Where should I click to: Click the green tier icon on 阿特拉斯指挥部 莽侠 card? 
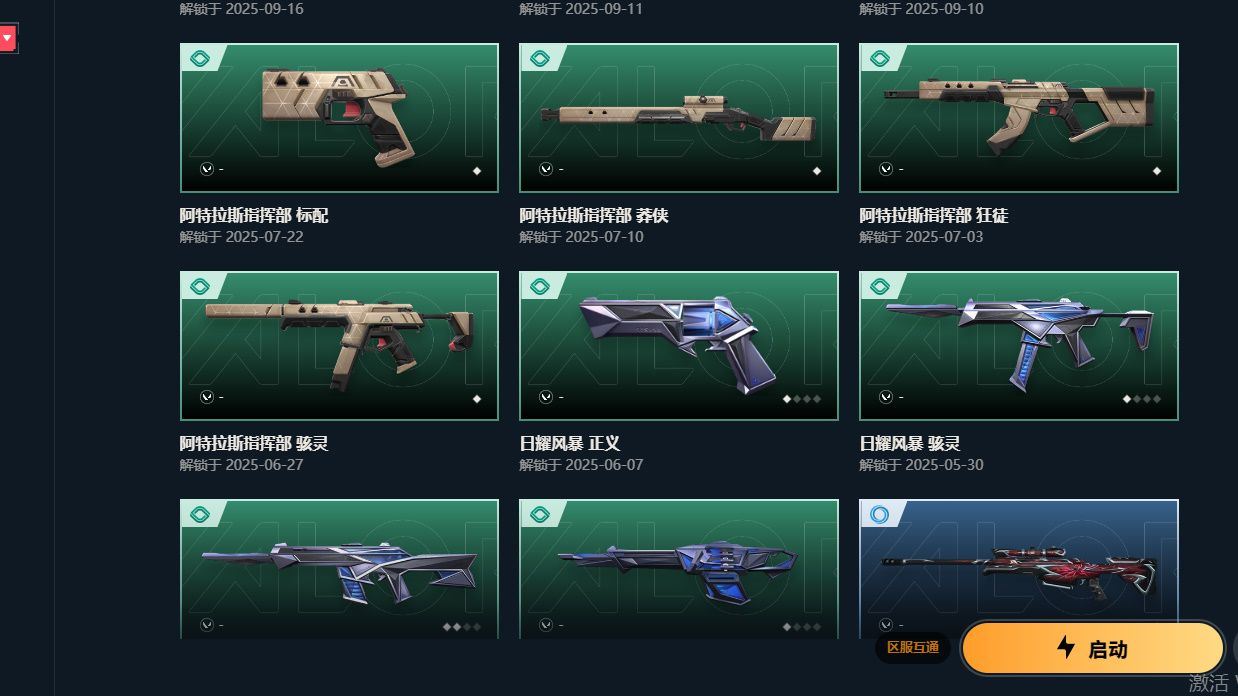pos(539,59)
